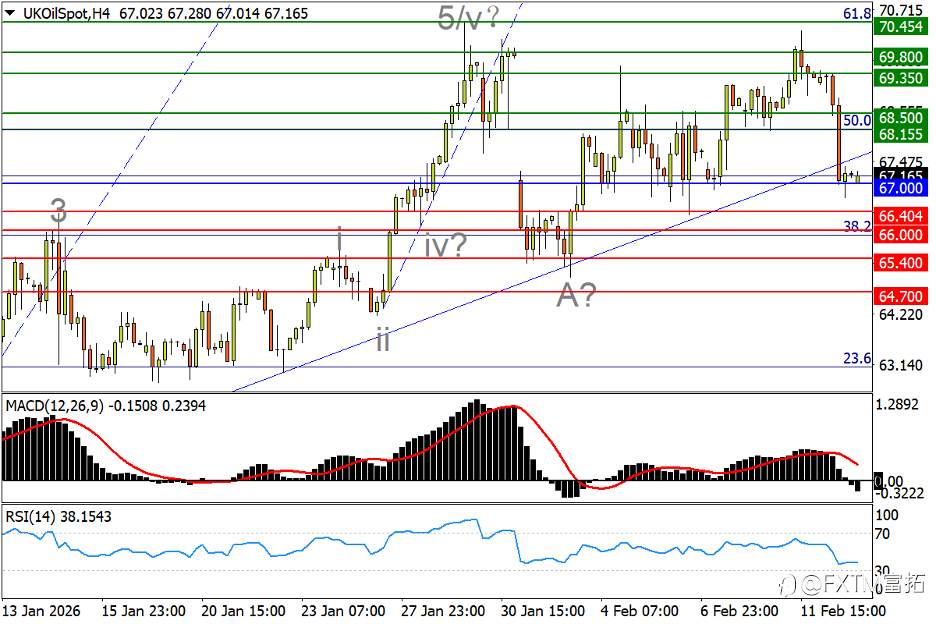Image resolution: width=936 pixels, height=624 pixels.
Task: Select the 69.800 green price label
Action: click(901, 57)
